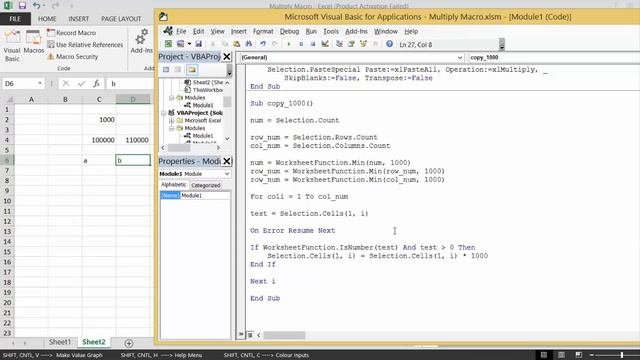The width and height of the screenshot is (640, 360).
Task: Click the Excel Add-Ins ribbon icon
Action: pos(142,41)
